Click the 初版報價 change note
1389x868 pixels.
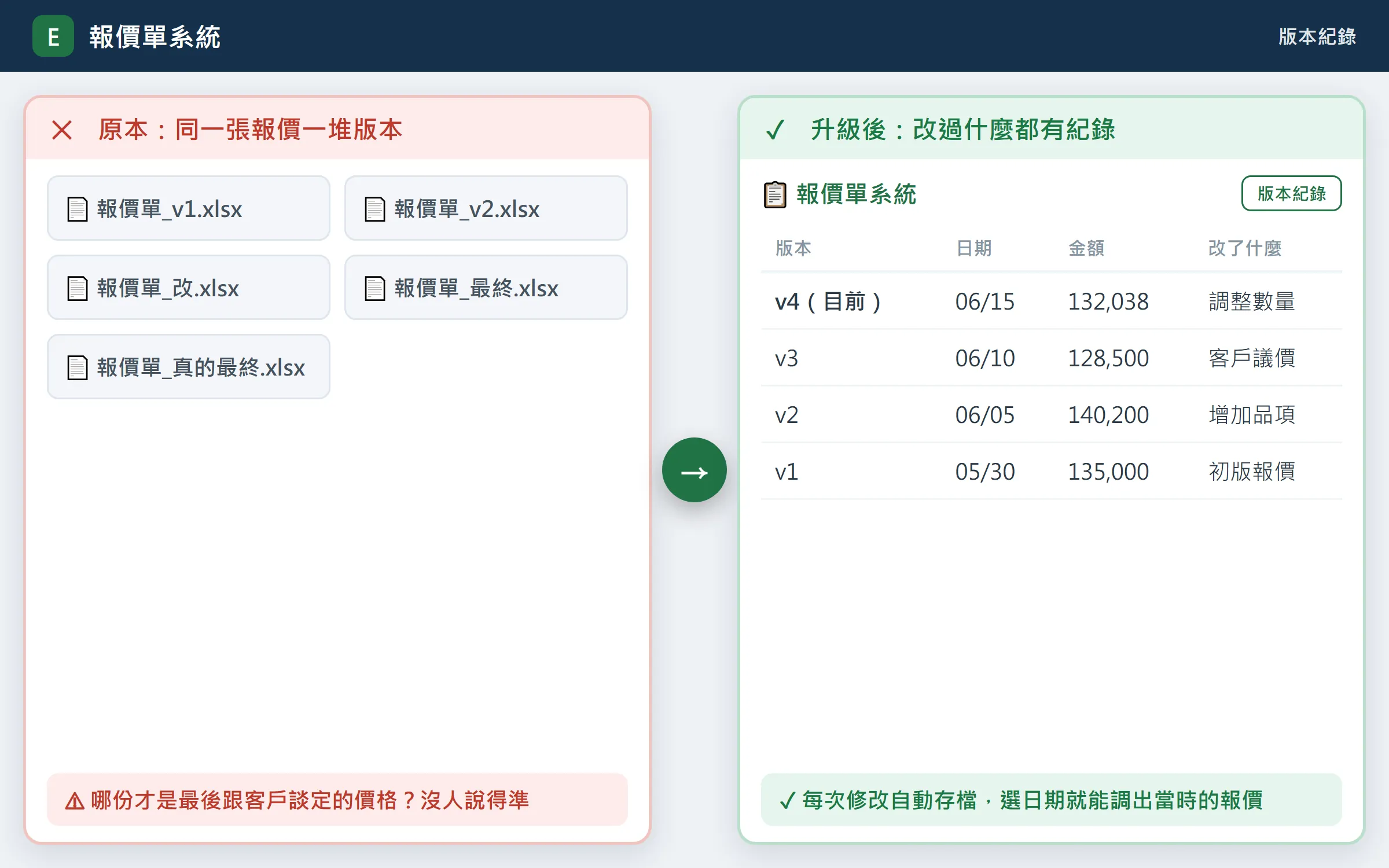(1252, 472)
